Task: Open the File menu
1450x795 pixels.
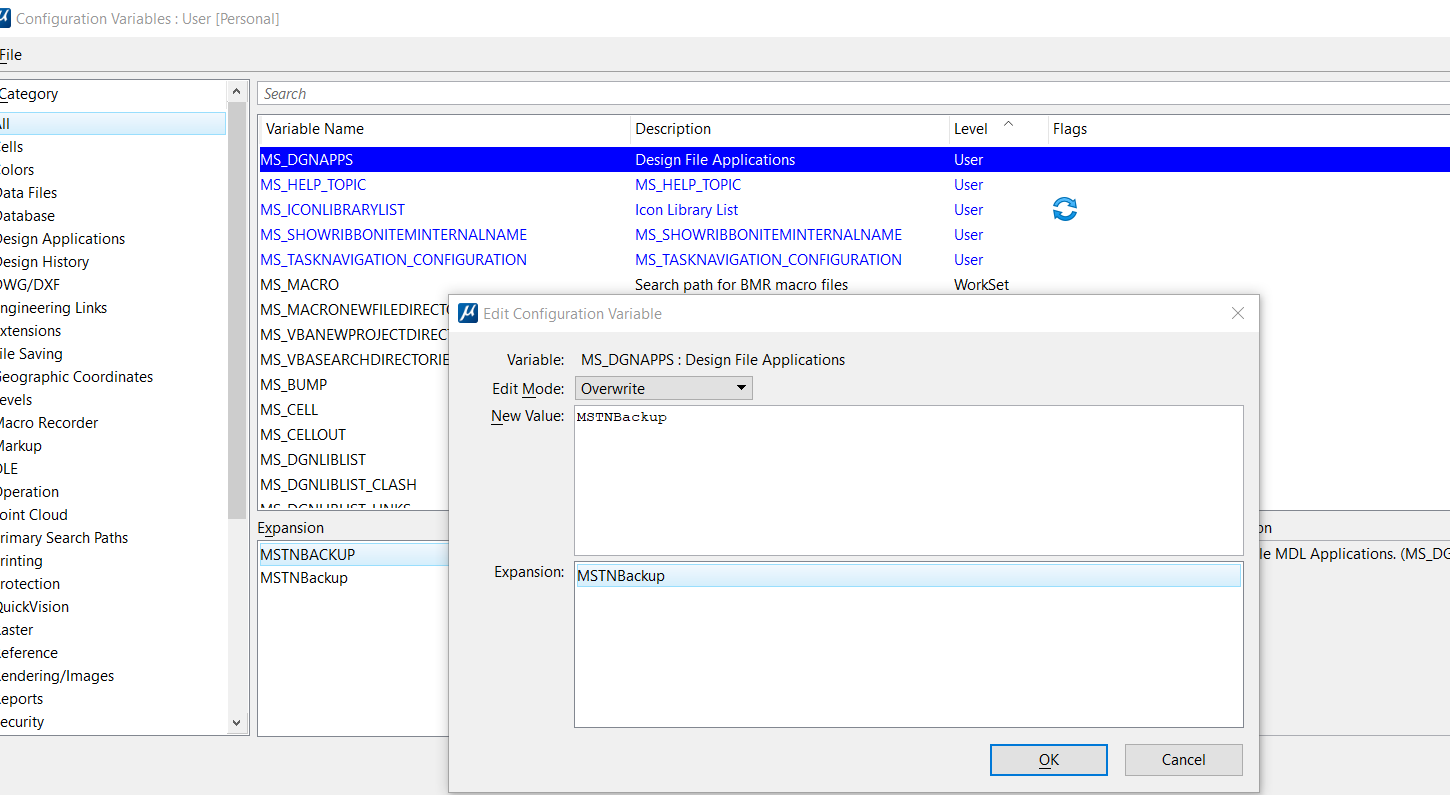Action: pyautogui.click(x=10, y=55)
